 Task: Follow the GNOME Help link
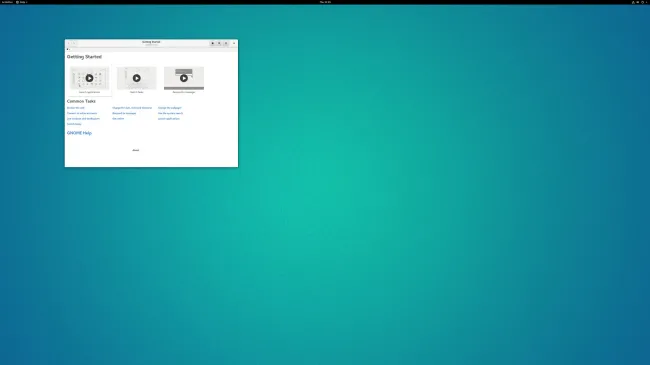coord(79,133)
